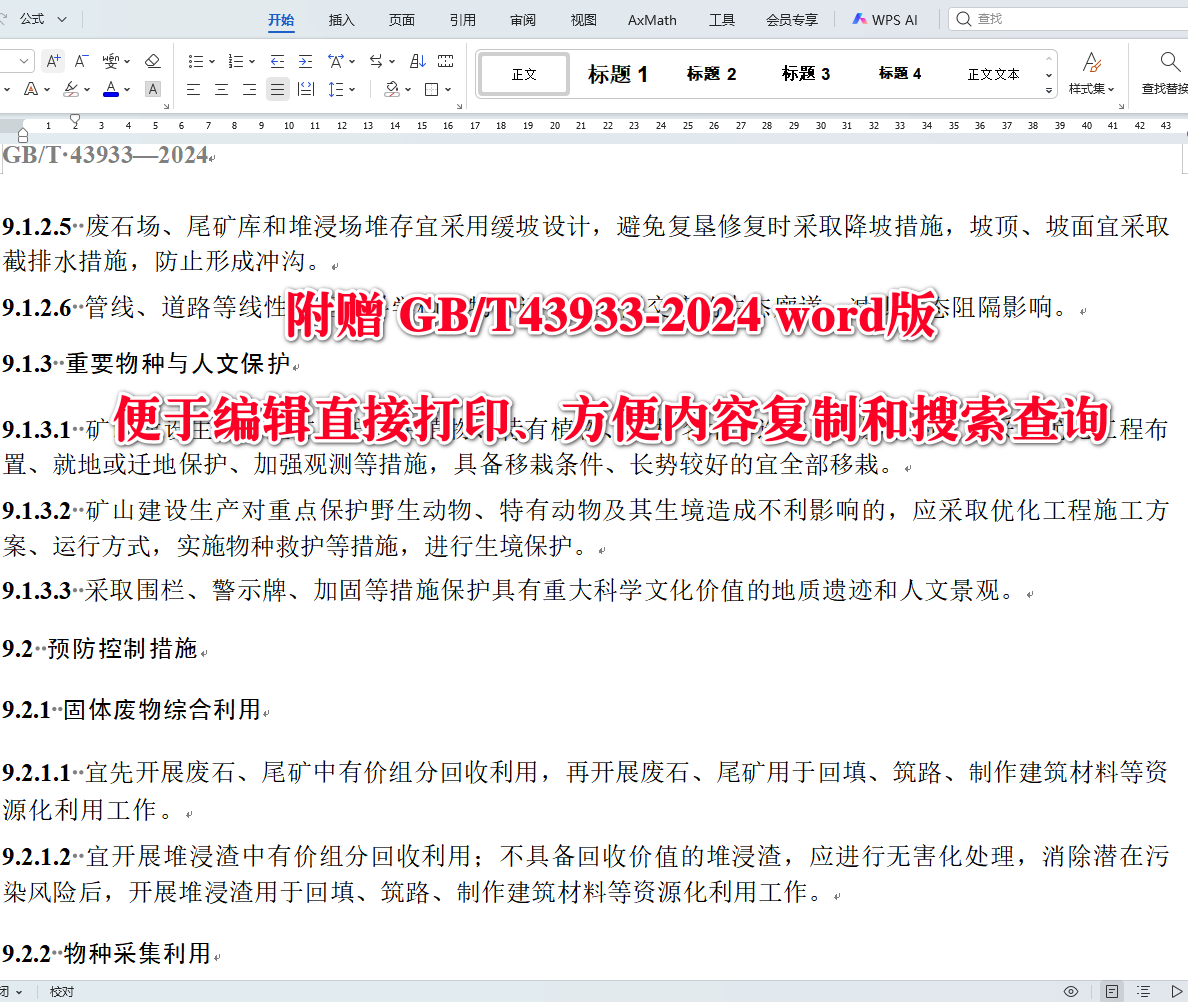Image resolution: width=1188 pixels, height=1002 pixels.
Task: Toggle center text alignment
Action: [x=220, y=89]
